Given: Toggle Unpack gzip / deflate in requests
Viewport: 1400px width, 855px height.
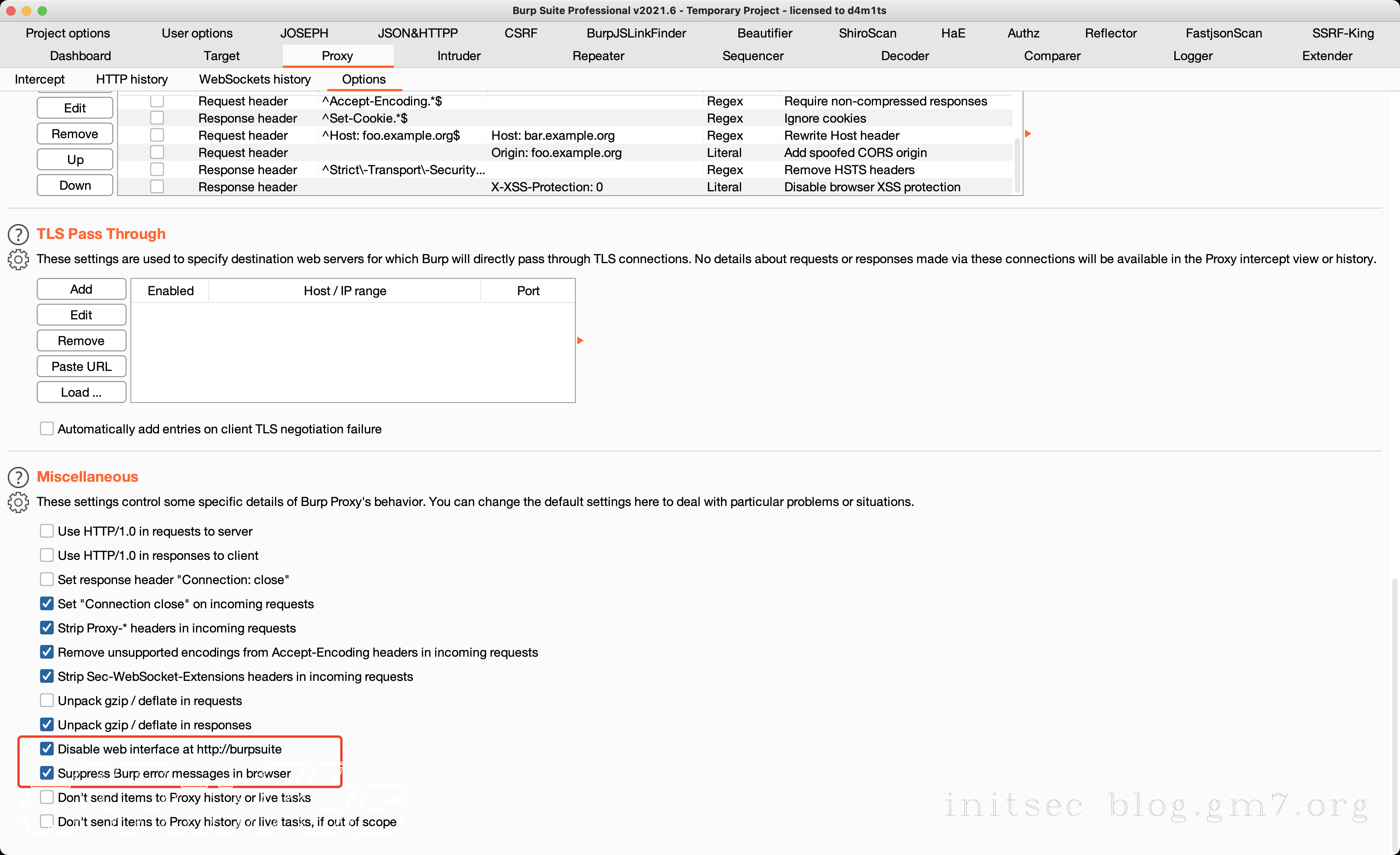Looking at the screenshot, I should [x=47, y=700].
